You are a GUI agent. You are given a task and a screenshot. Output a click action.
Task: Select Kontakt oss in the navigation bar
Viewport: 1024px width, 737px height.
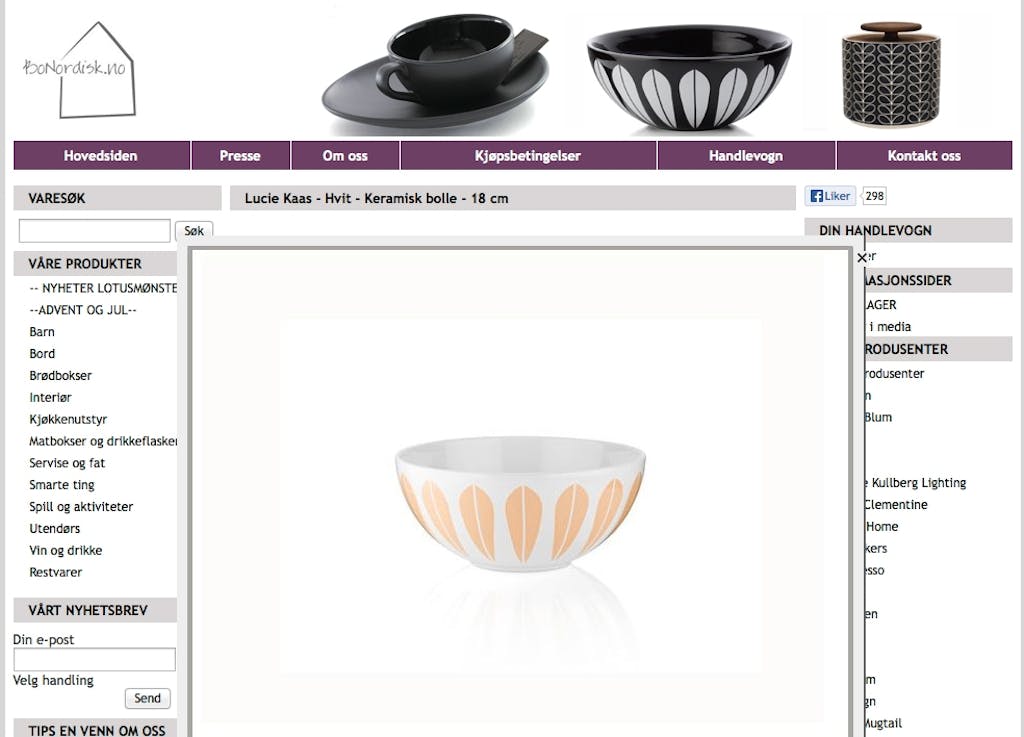924,155
